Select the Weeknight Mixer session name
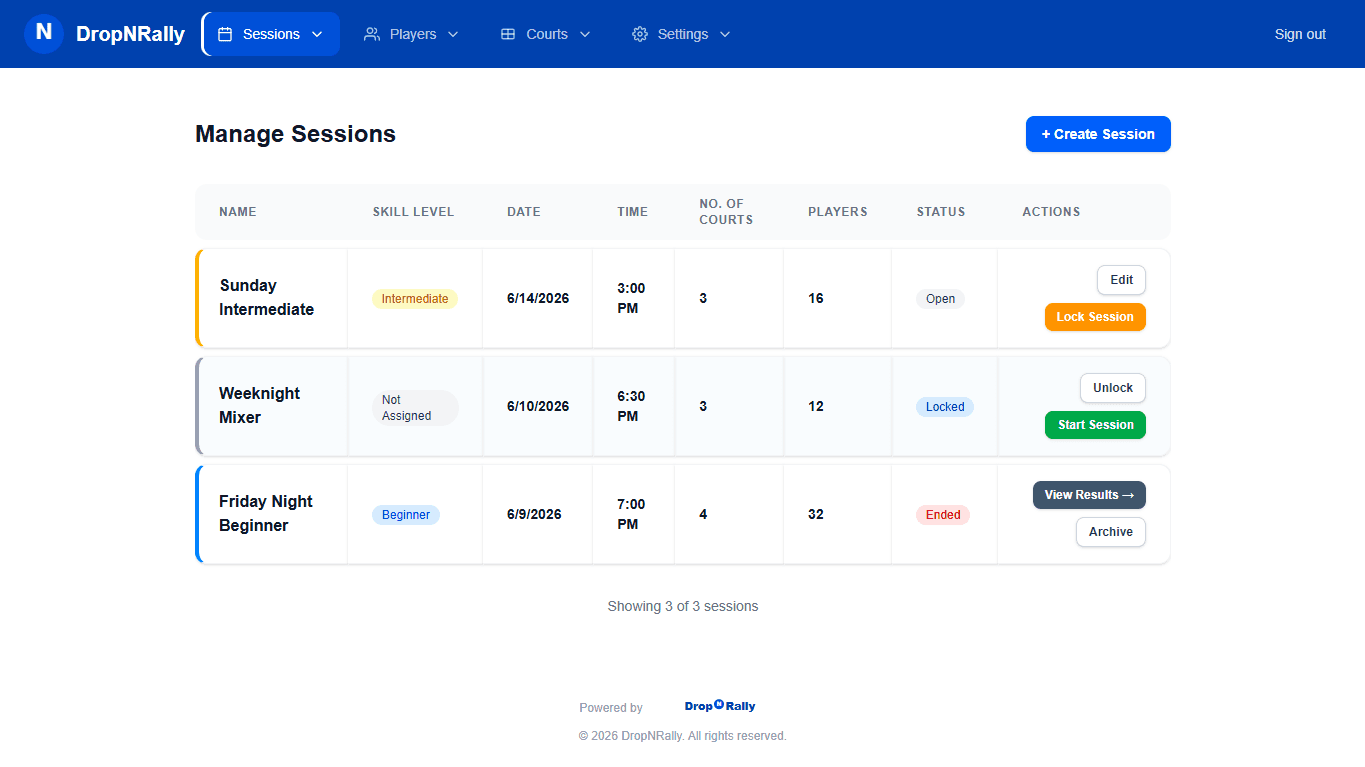 click(260, 406)
